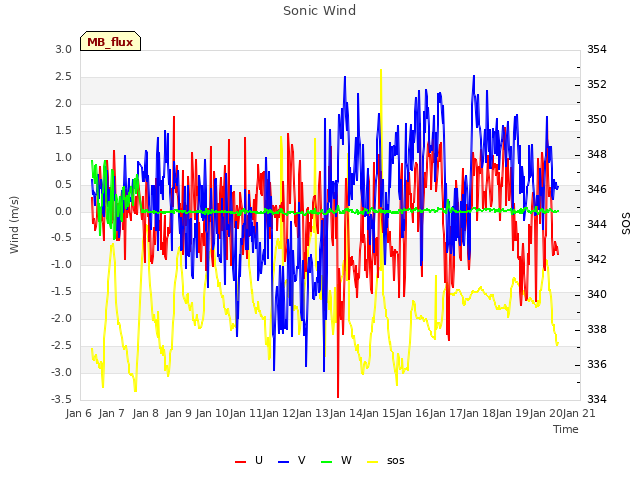Click the Wind (m/s) axis label
This screenshot has height=480, width=640.
coord(14,225)
